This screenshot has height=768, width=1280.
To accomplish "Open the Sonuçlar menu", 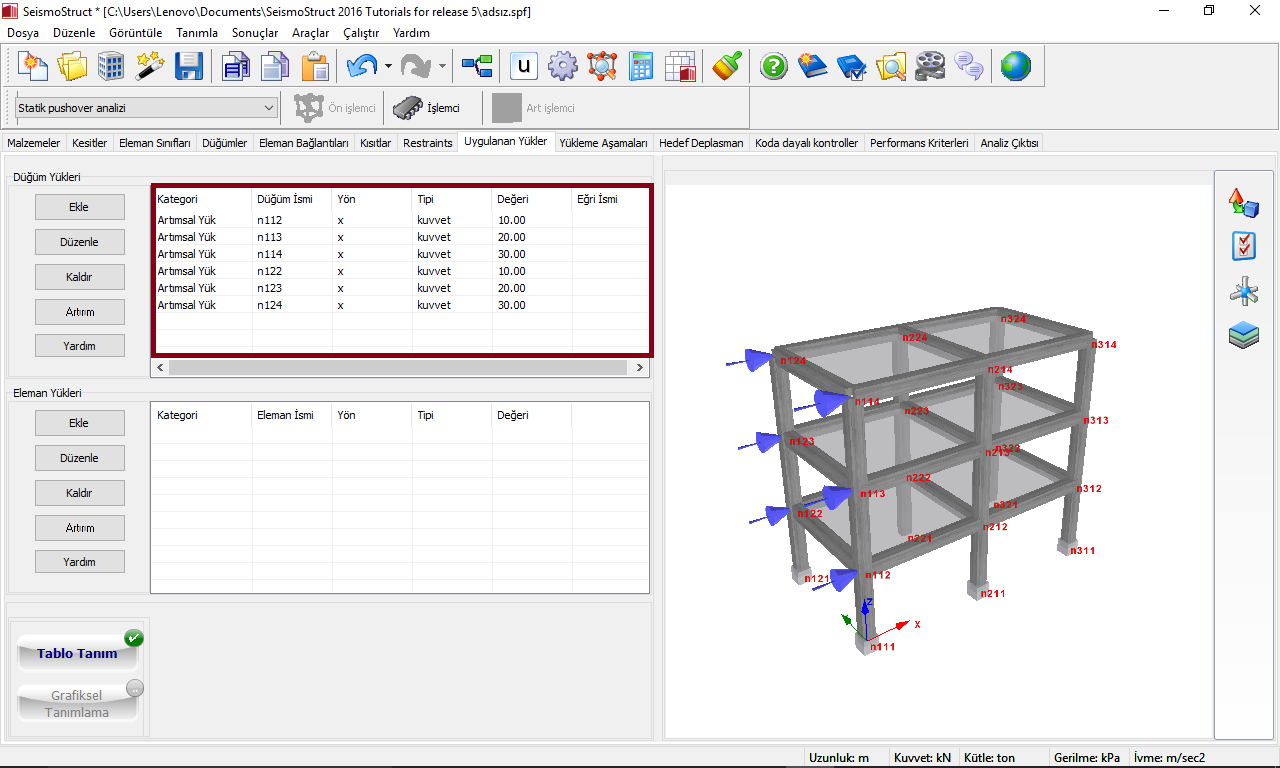I will tap(254, 33).
